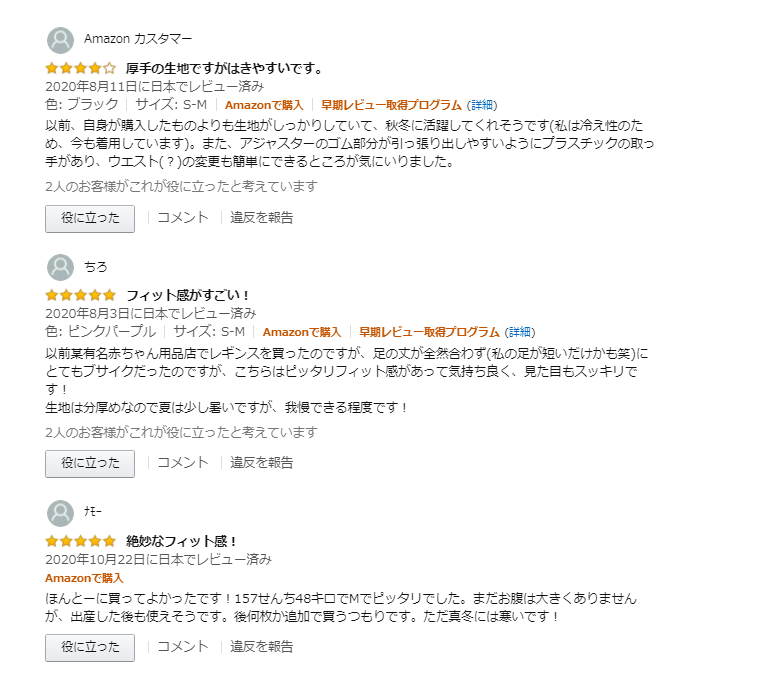Mark the first review as 役に立った
This screenshot has width=769, height=681.
point(90,218)
